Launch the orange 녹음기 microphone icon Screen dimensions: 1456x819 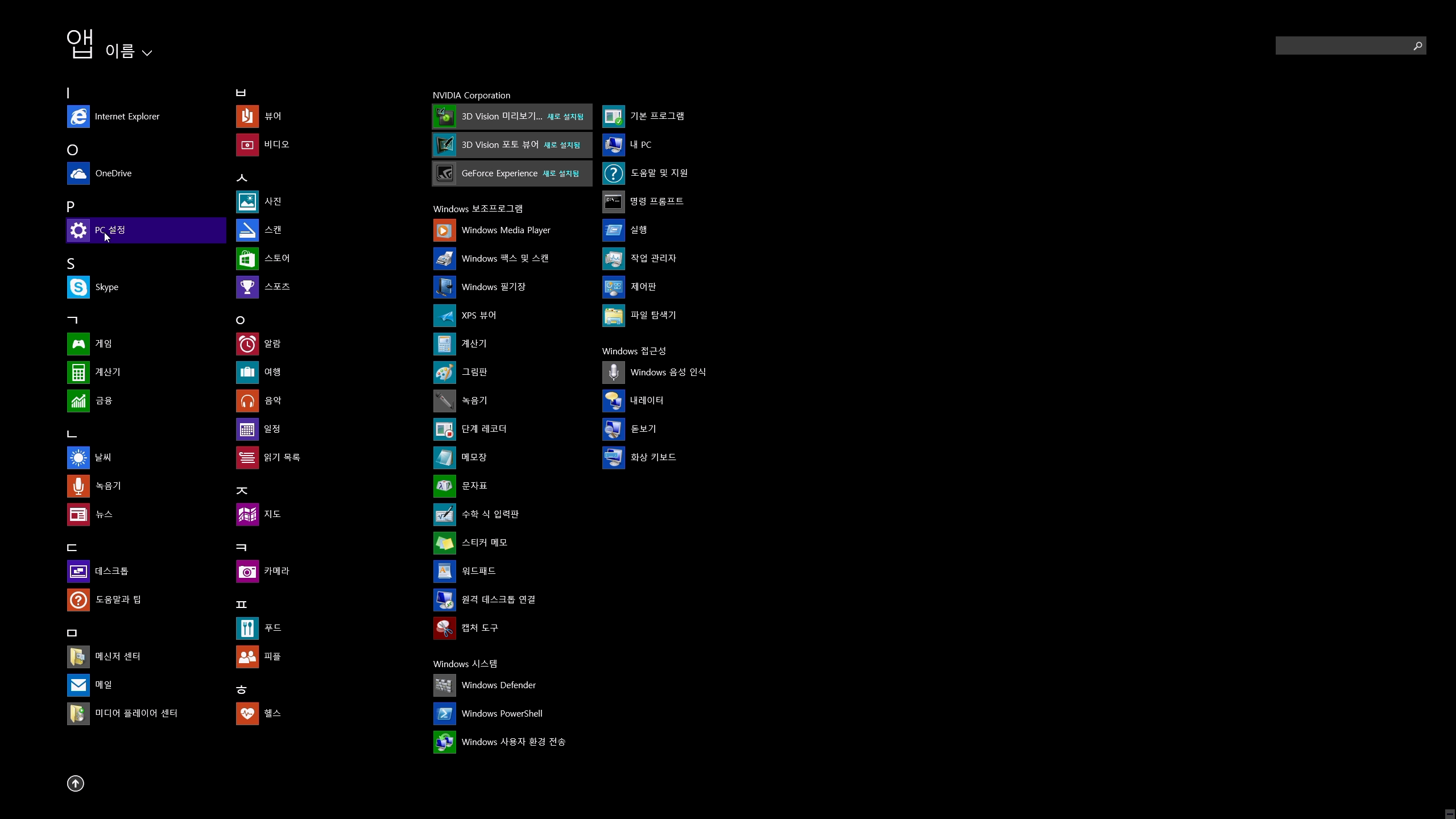click(78, 486)
